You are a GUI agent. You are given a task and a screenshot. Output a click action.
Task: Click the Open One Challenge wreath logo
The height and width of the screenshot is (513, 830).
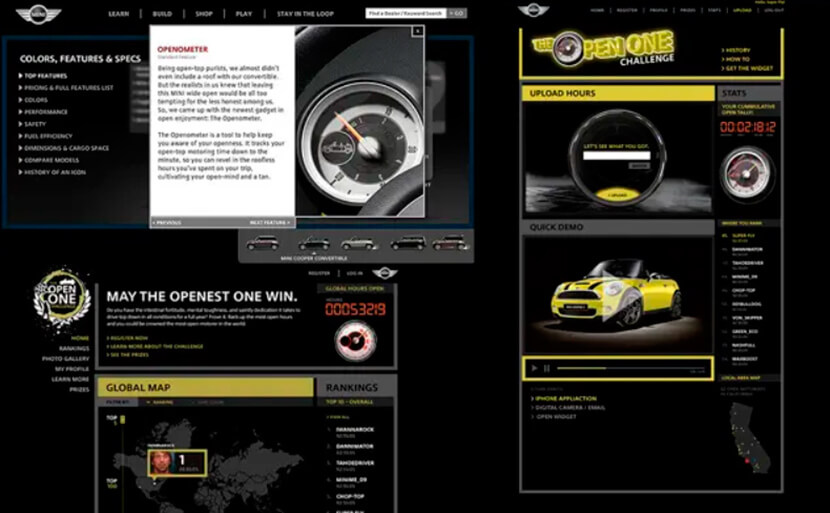[63, 299]
